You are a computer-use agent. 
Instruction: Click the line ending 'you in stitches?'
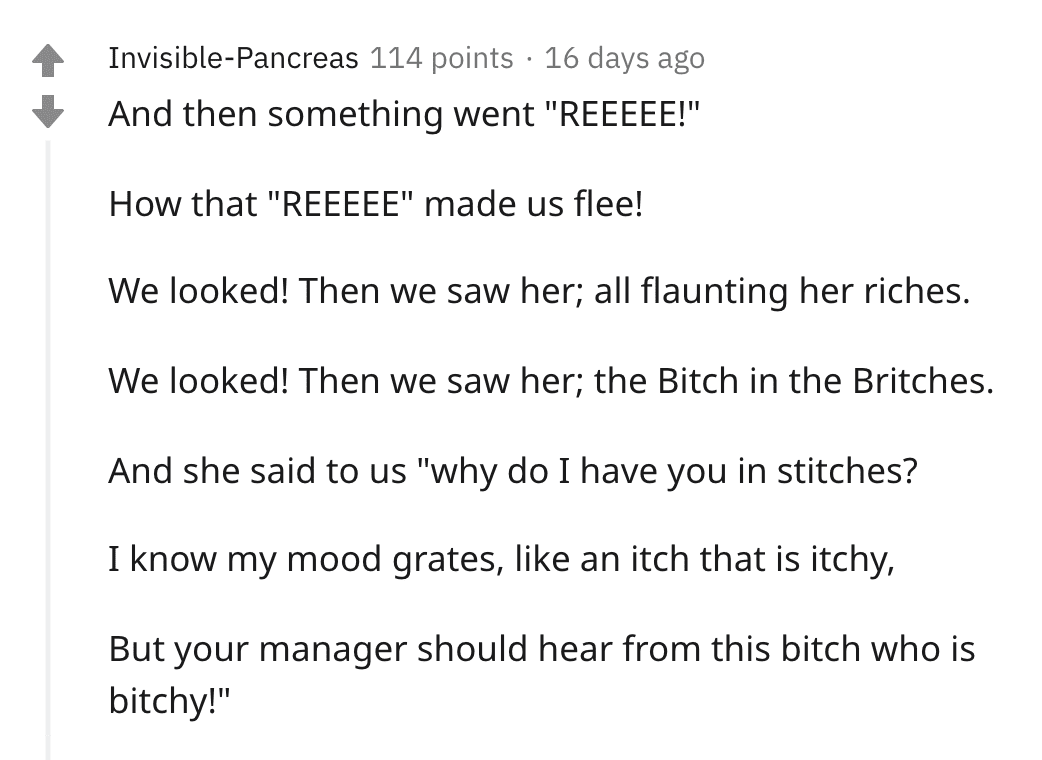coord(513,471)
